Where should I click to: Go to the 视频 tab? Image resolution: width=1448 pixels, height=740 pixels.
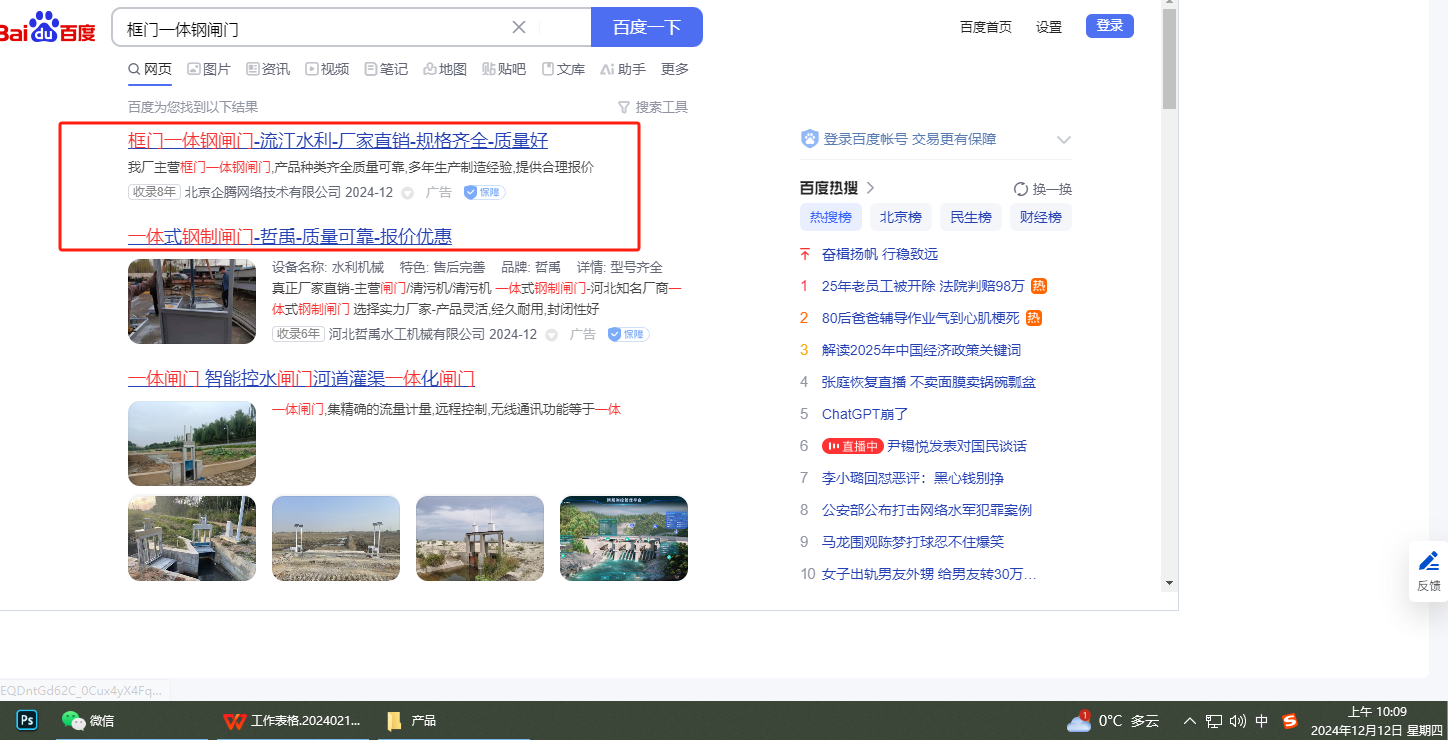point(327,69)
